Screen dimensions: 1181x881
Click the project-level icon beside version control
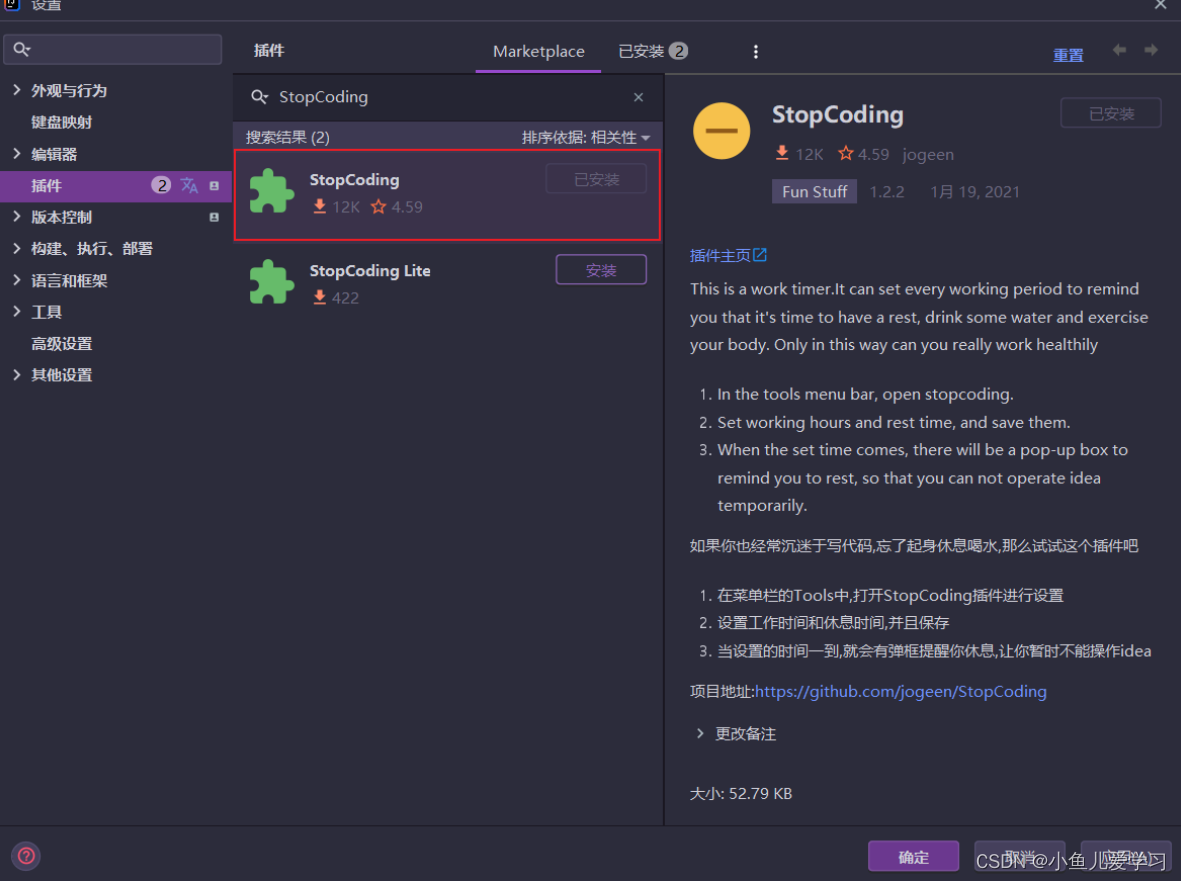pyautogui.click(x=214, y=217)
